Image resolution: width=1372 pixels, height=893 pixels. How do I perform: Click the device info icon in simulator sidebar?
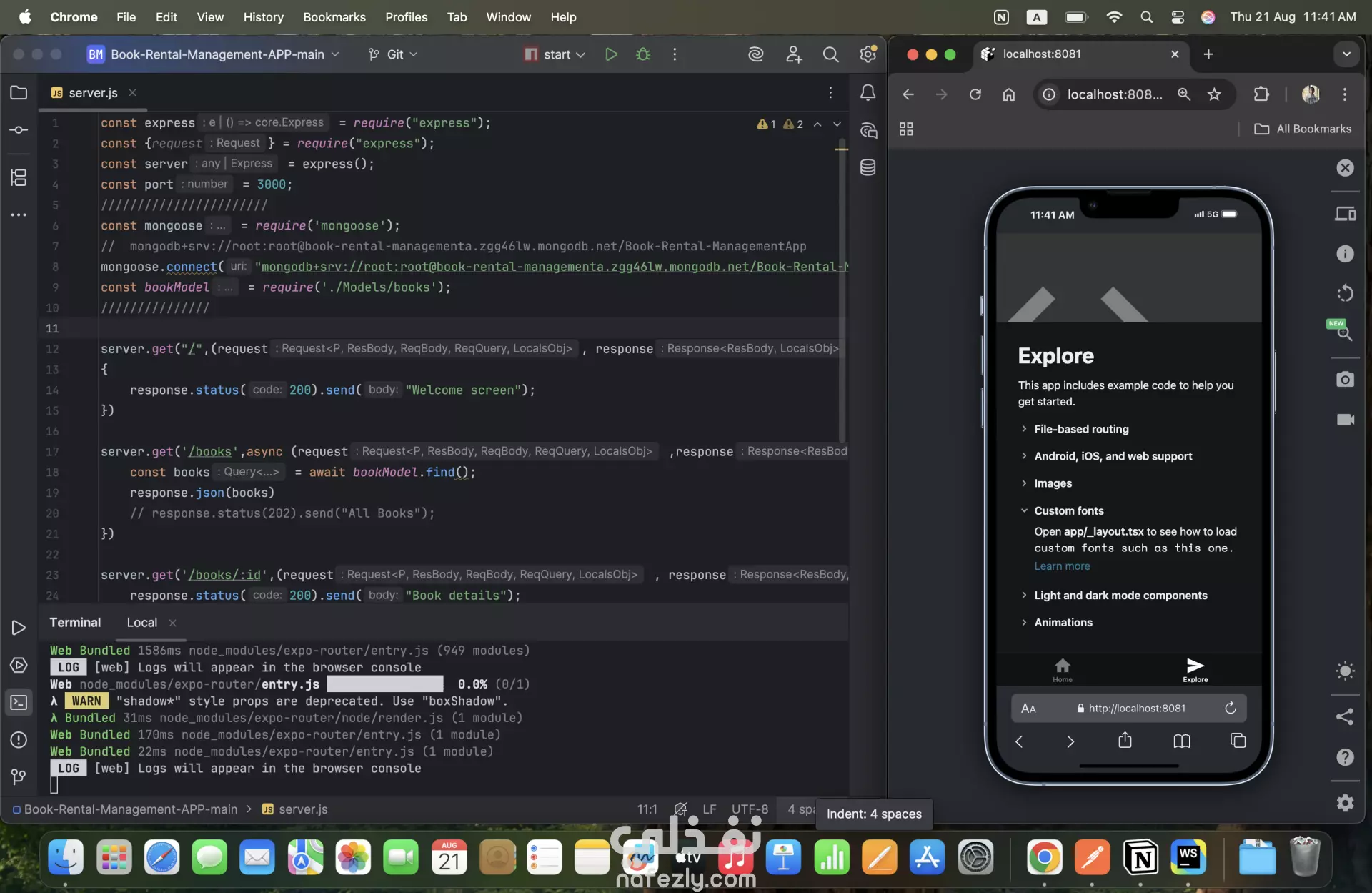tap(1345, 254)
